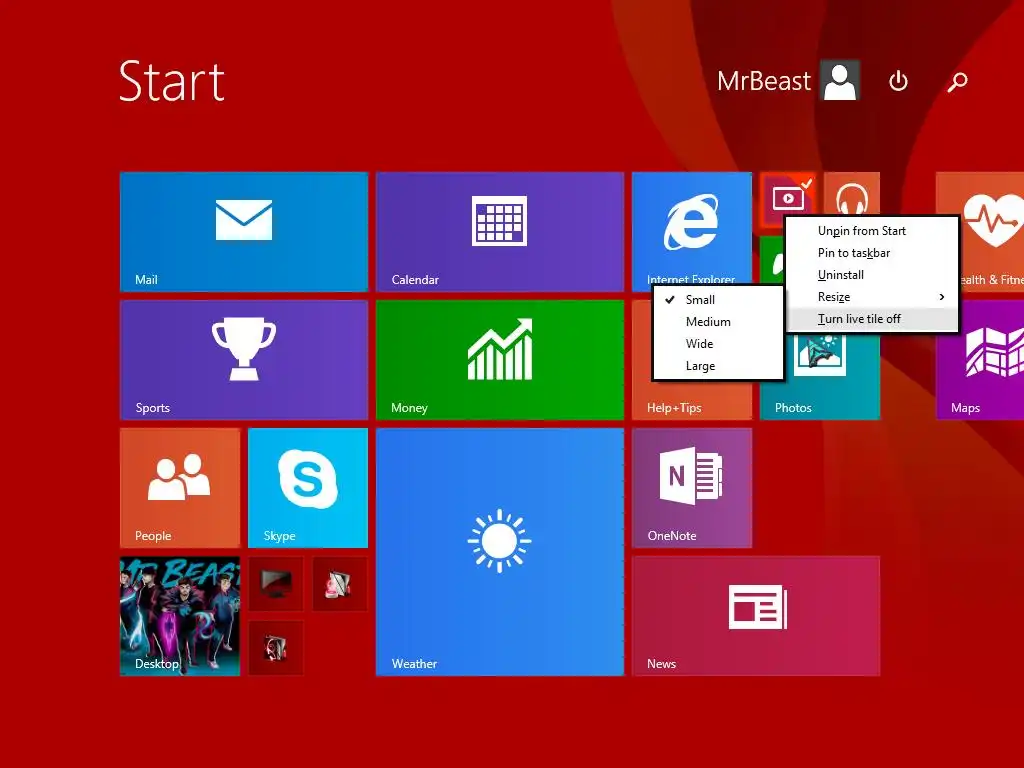Launch the Skype tile

308,487
